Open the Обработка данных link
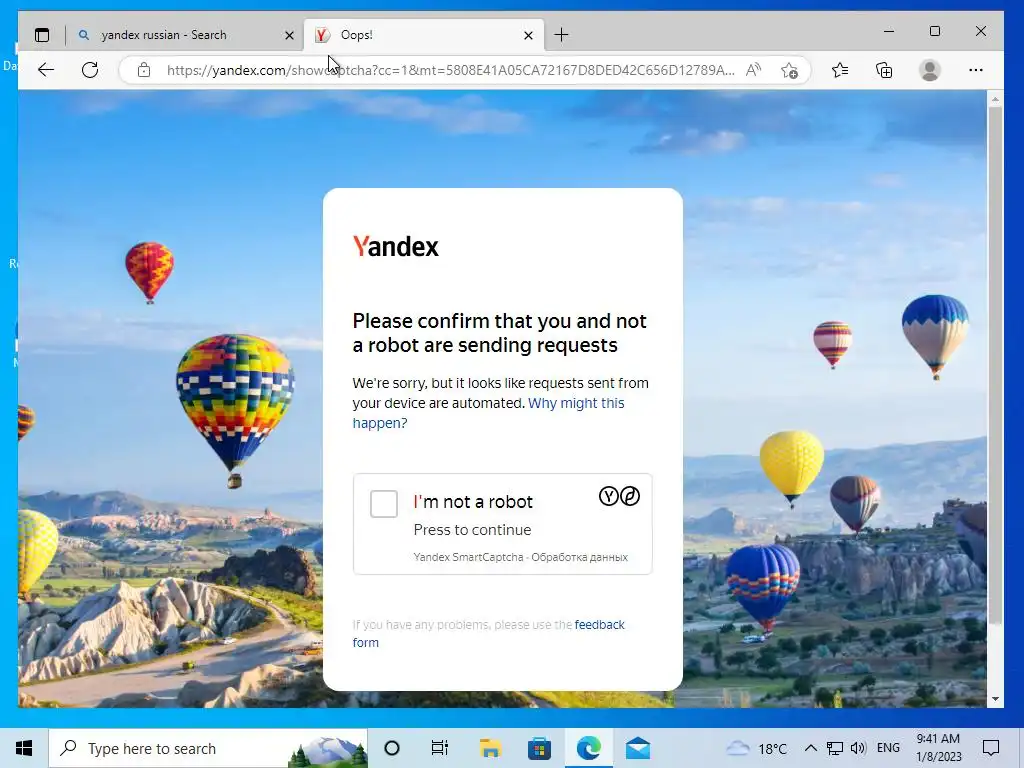Viewport: 1024px width, 768px height. 579,557
